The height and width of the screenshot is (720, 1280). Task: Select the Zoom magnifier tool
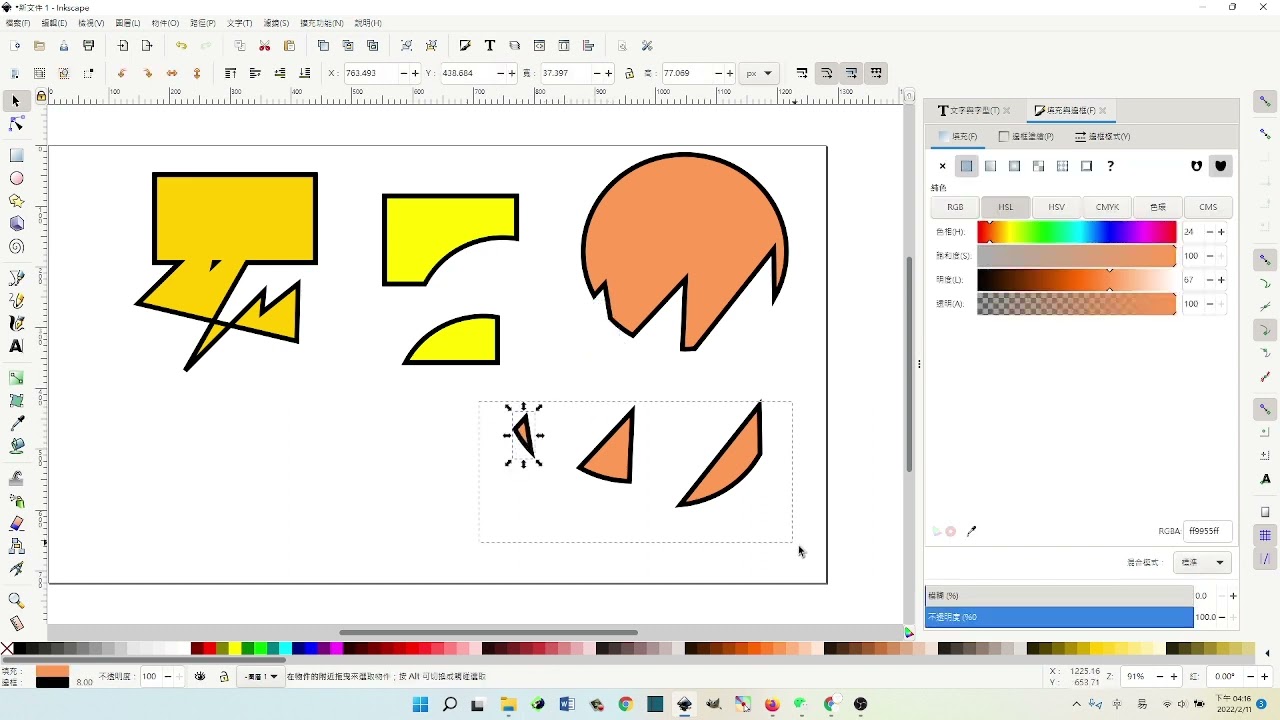coord(16,601)
